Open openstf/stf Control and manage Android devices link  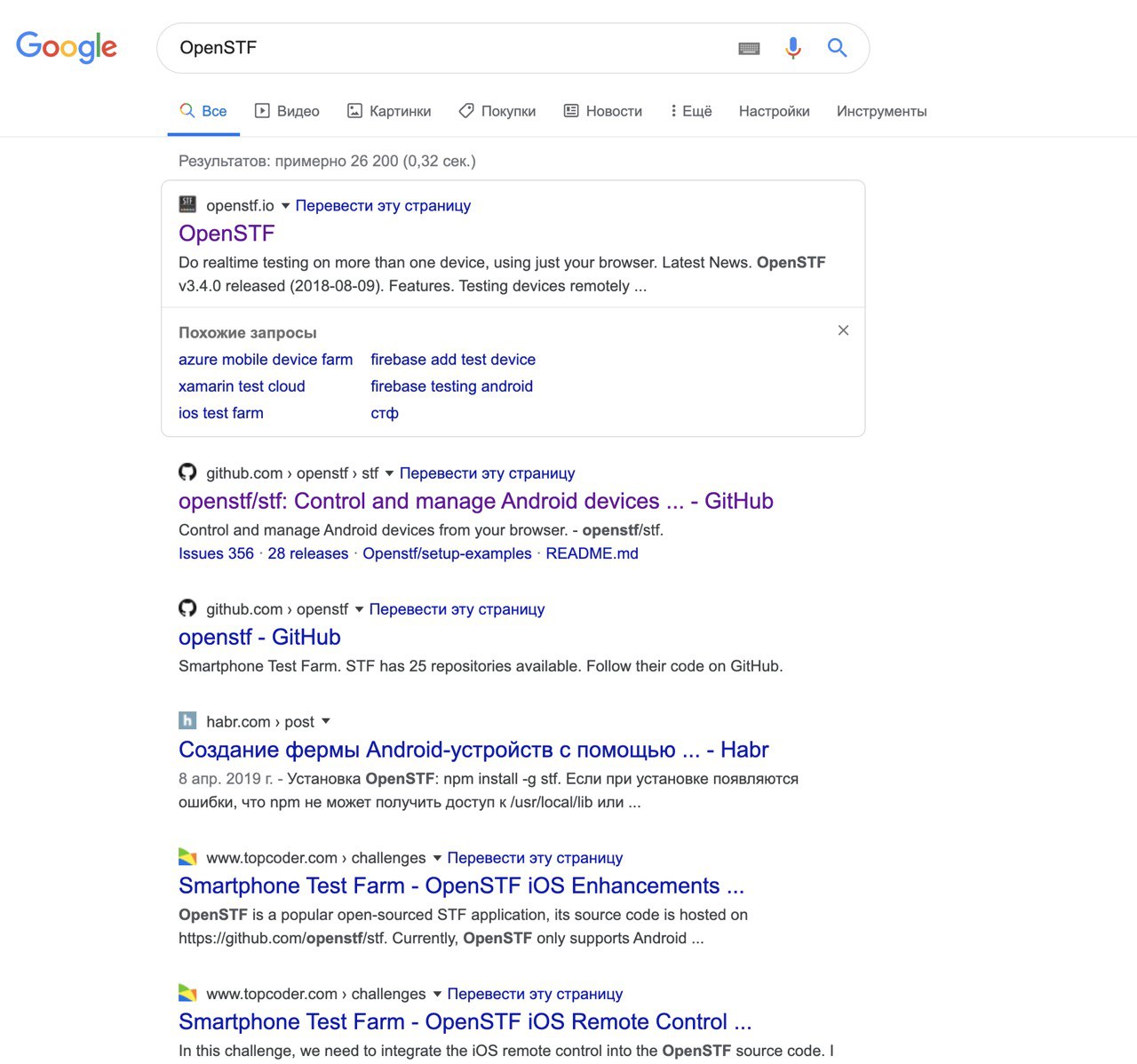pyautogui.click(x=475, y=501)
